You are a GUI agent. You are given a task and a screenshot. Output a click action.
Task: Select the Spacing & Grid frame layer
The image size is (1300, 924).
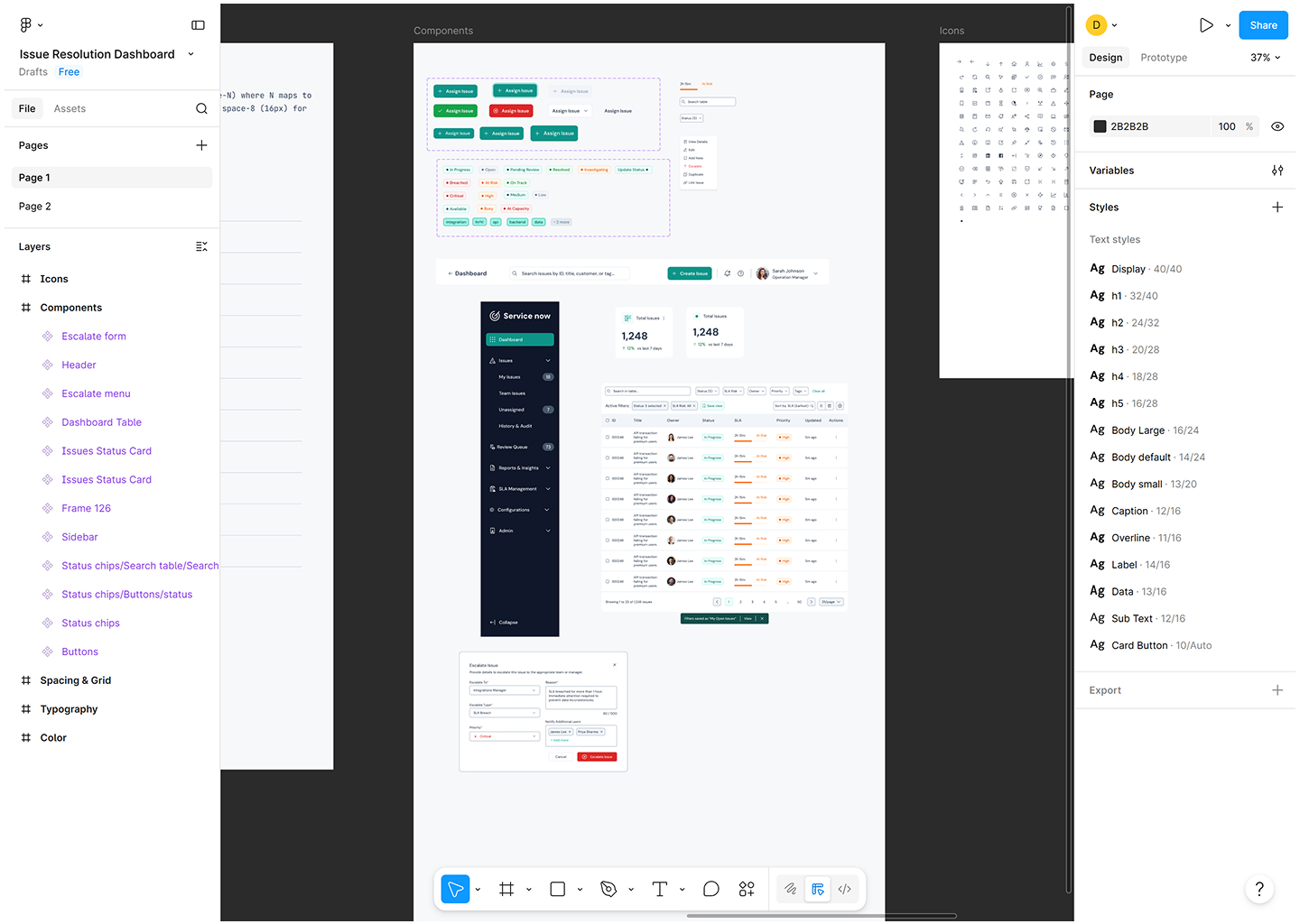tap(76, 680)
